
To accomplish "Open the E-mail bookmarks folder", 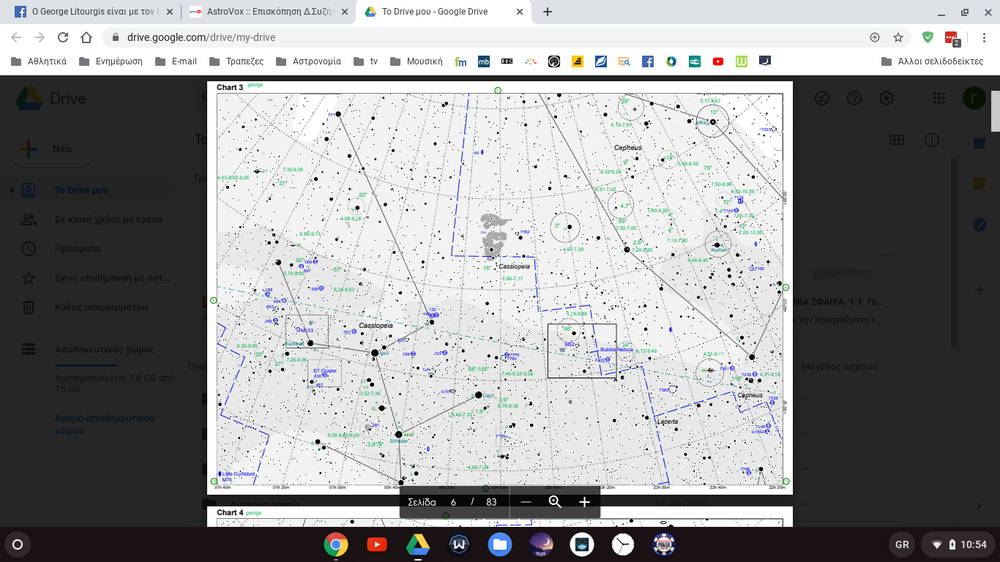I will click(x=176, y=61).
